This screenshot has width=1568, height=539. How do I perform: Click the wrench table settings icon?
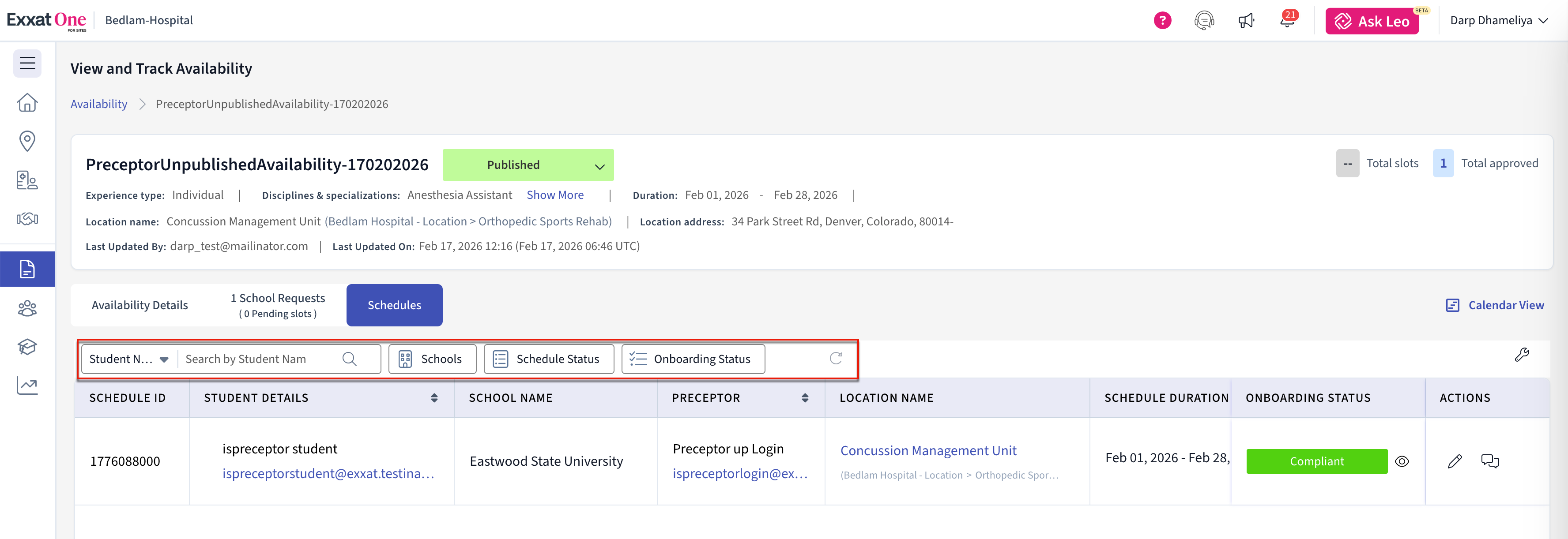[1522, 355]
